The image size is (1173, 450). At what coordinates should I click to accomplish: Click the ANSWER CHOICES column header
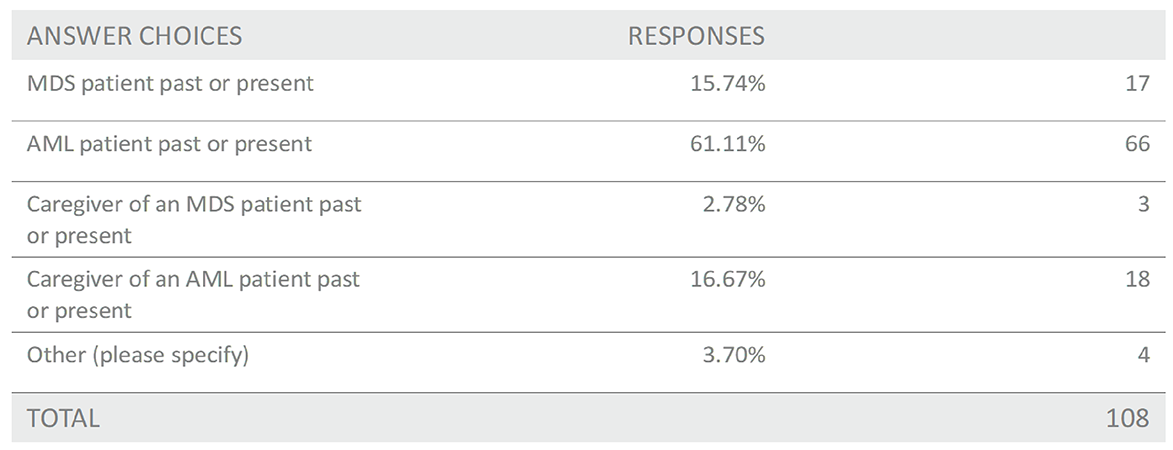pyautogui.click(x=134, y=37)
